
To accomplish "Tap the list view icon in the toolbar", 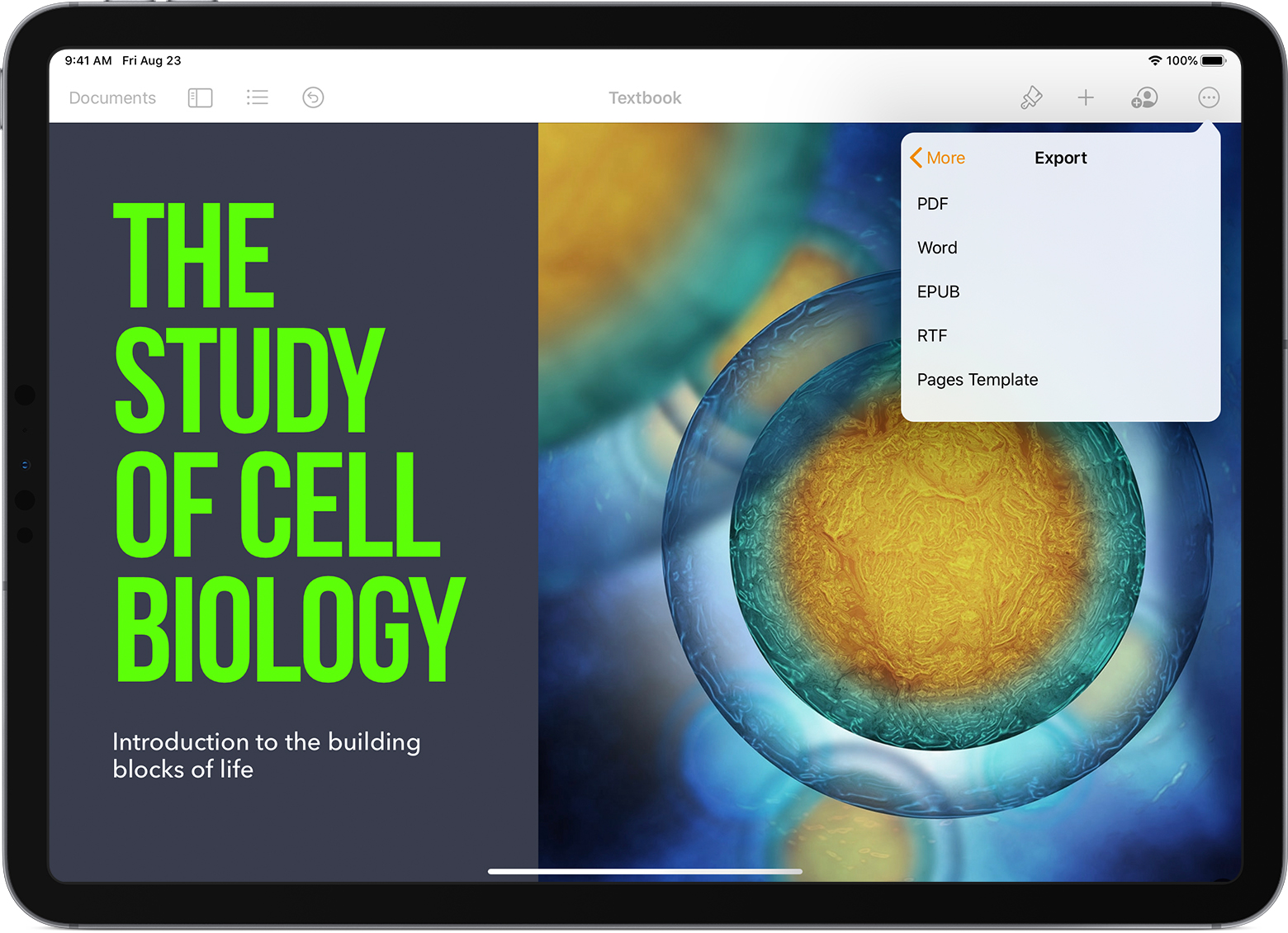I will click(258, 97).
